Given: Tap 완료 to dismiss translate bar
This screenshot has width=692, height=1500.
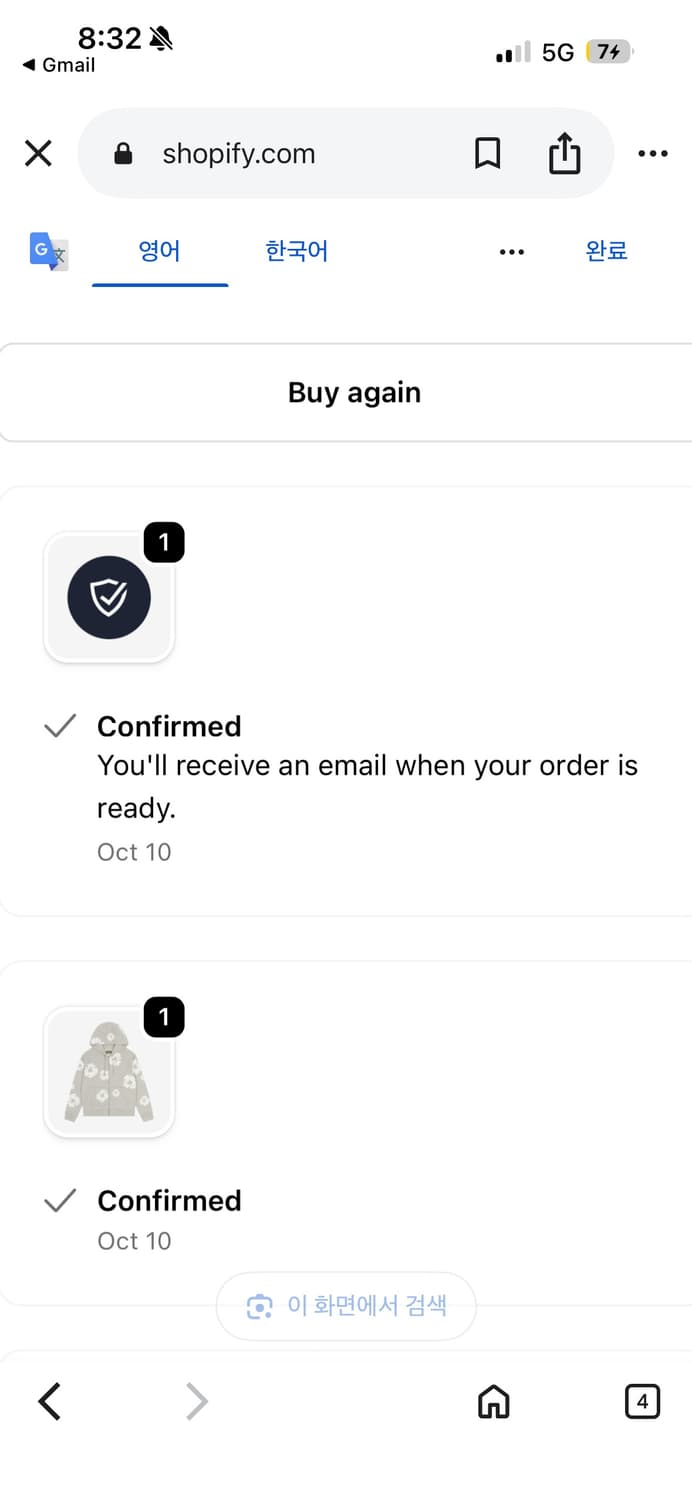Looking at the screenshot, I should click(606, 250).
